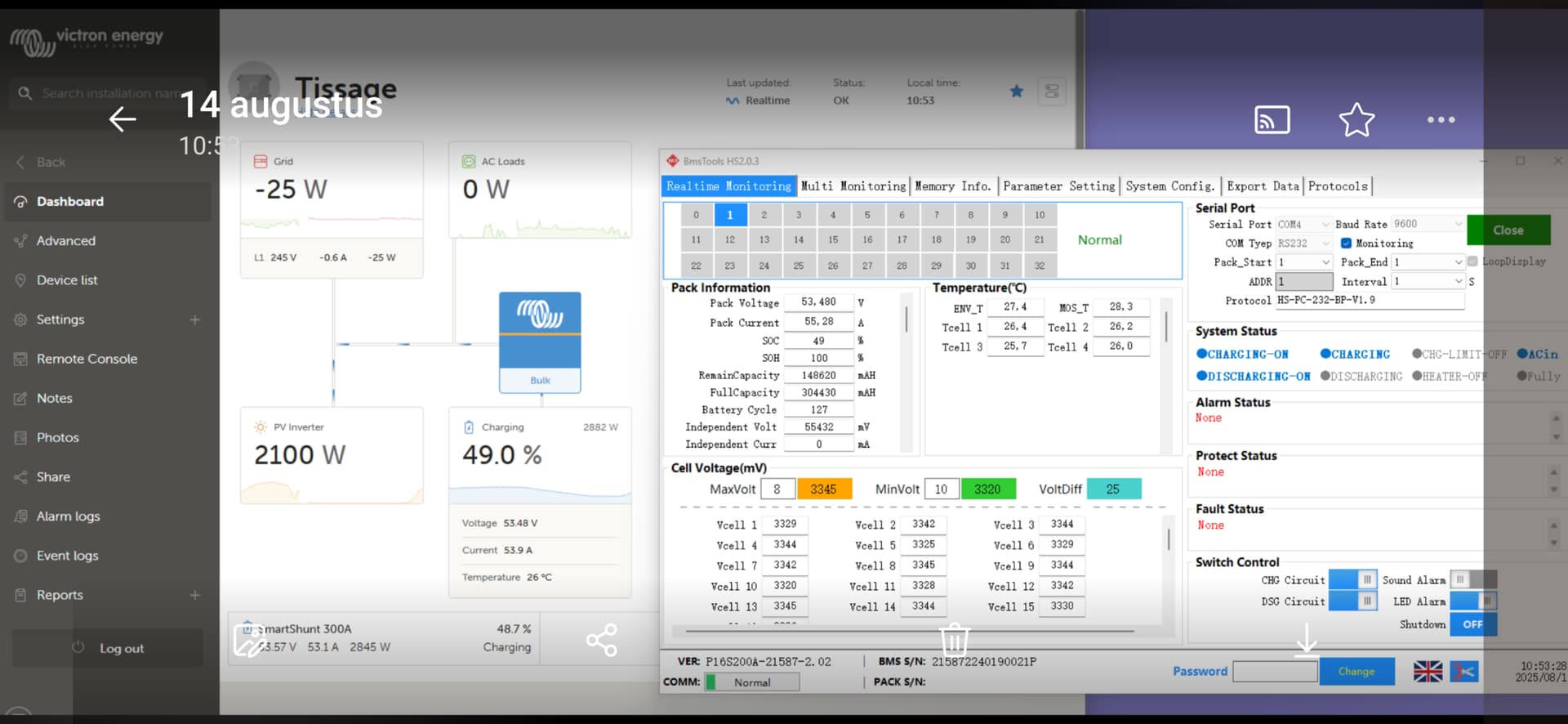Tap the gallery edit pencil icon
This screenshot has height=724, width=1568.
point(248,641)
